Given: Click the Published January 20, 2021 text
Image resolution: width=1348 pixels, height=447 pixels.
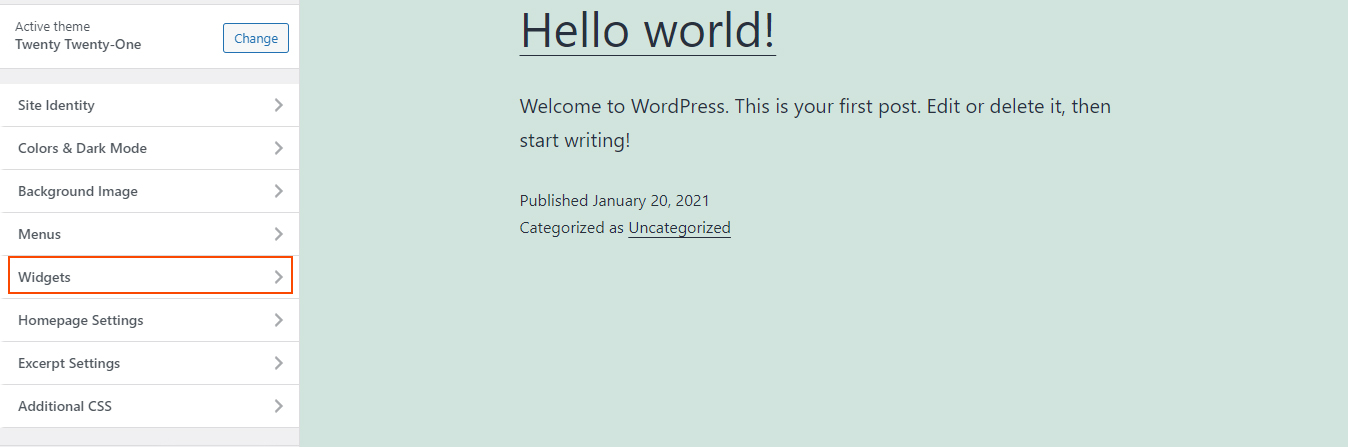Looking at the screenshot, I should (615, 201).
